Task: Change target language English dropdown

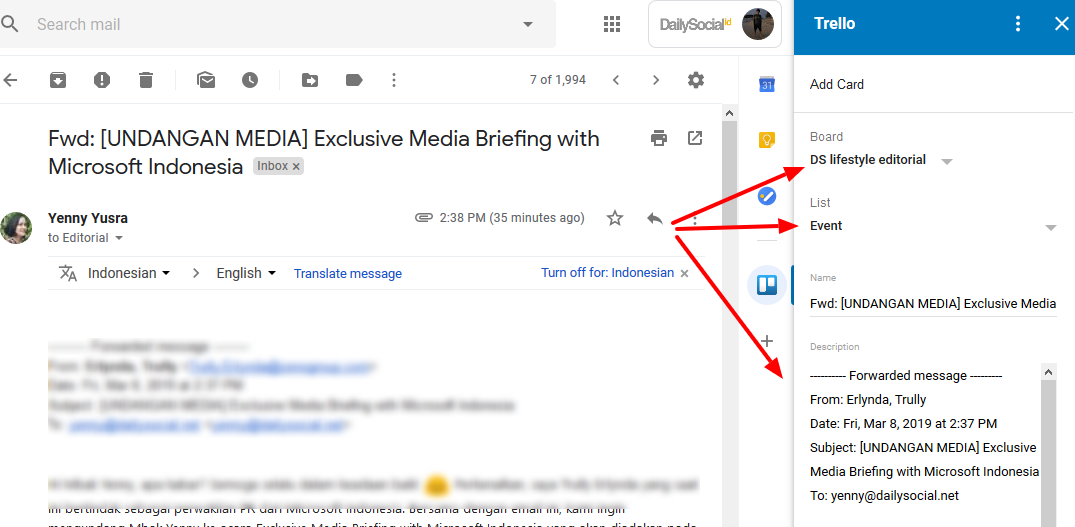Action: (246, 273)
